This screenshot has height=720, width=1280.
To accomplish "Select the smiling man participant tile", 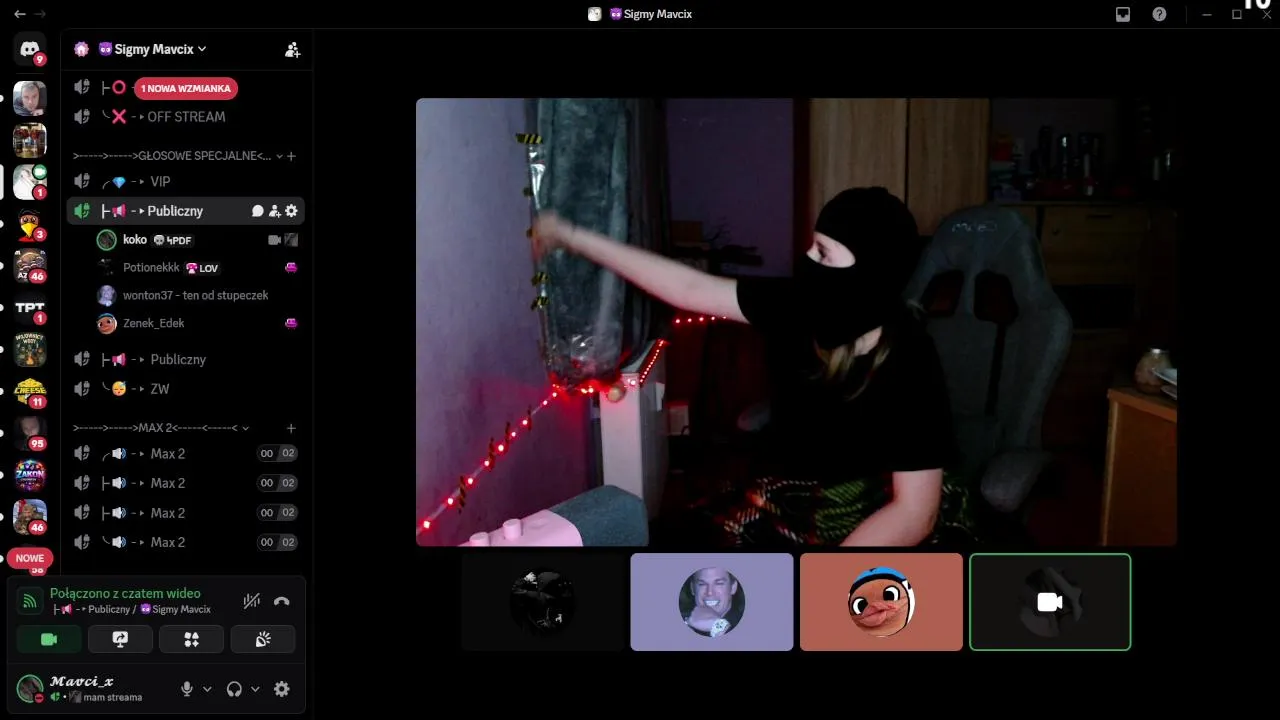I will click(712, 602).
